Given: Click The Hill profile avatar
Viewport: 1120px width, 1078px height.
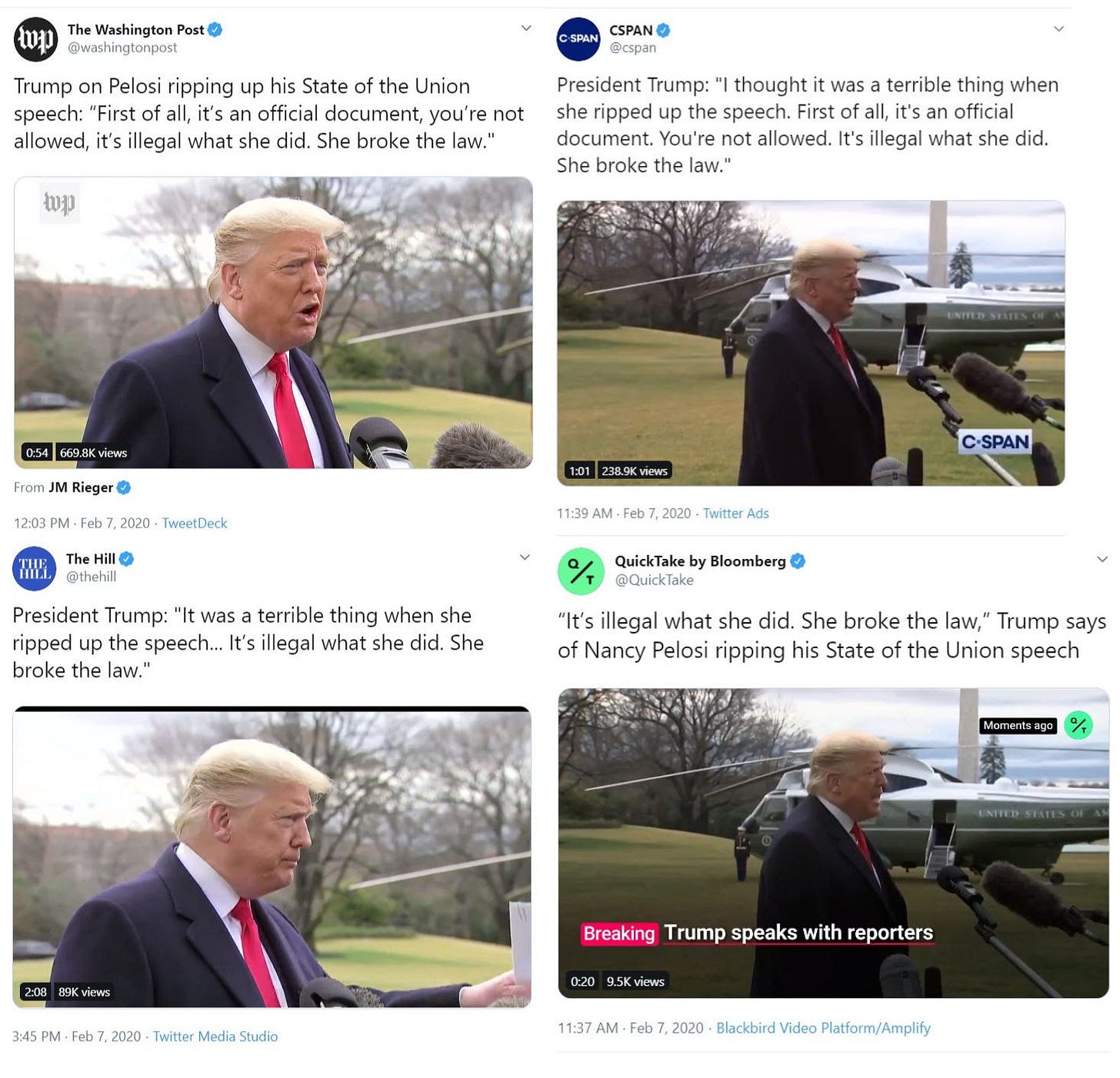Looking at the screenshot, I should (35, 568).
